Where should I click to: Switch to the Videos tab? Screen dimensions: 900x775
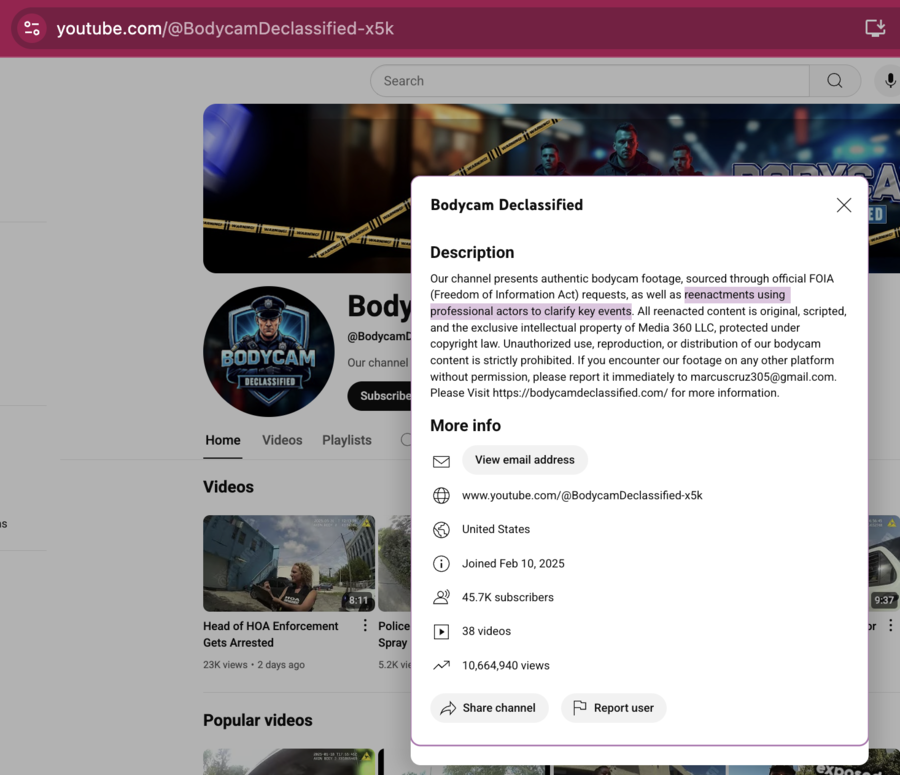pos(282,440)
